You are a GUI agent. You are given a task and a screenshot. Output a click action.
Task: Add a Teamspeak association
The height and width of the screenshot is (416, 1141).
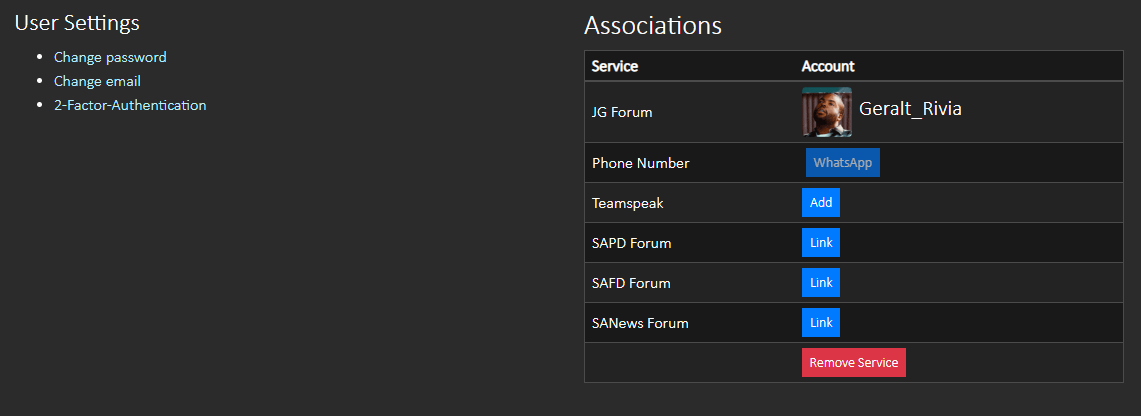tap(821, 203)
